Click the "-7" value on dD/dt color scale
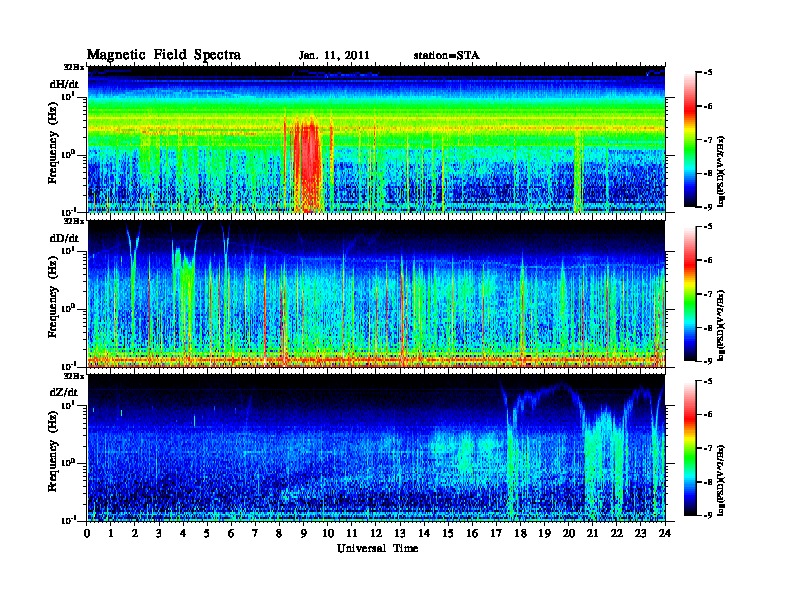This screenshot has width=792, height=612. (x=708, y=294)
